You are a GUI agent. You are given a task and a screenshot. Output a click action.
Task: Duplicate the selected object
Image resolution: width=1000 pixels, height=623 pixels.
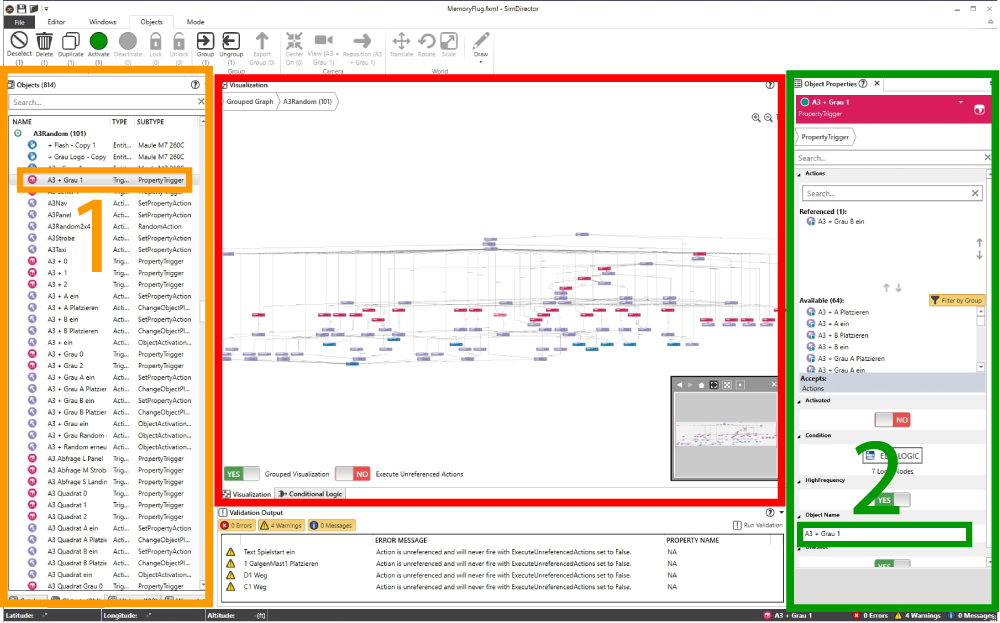pos(71,41)
